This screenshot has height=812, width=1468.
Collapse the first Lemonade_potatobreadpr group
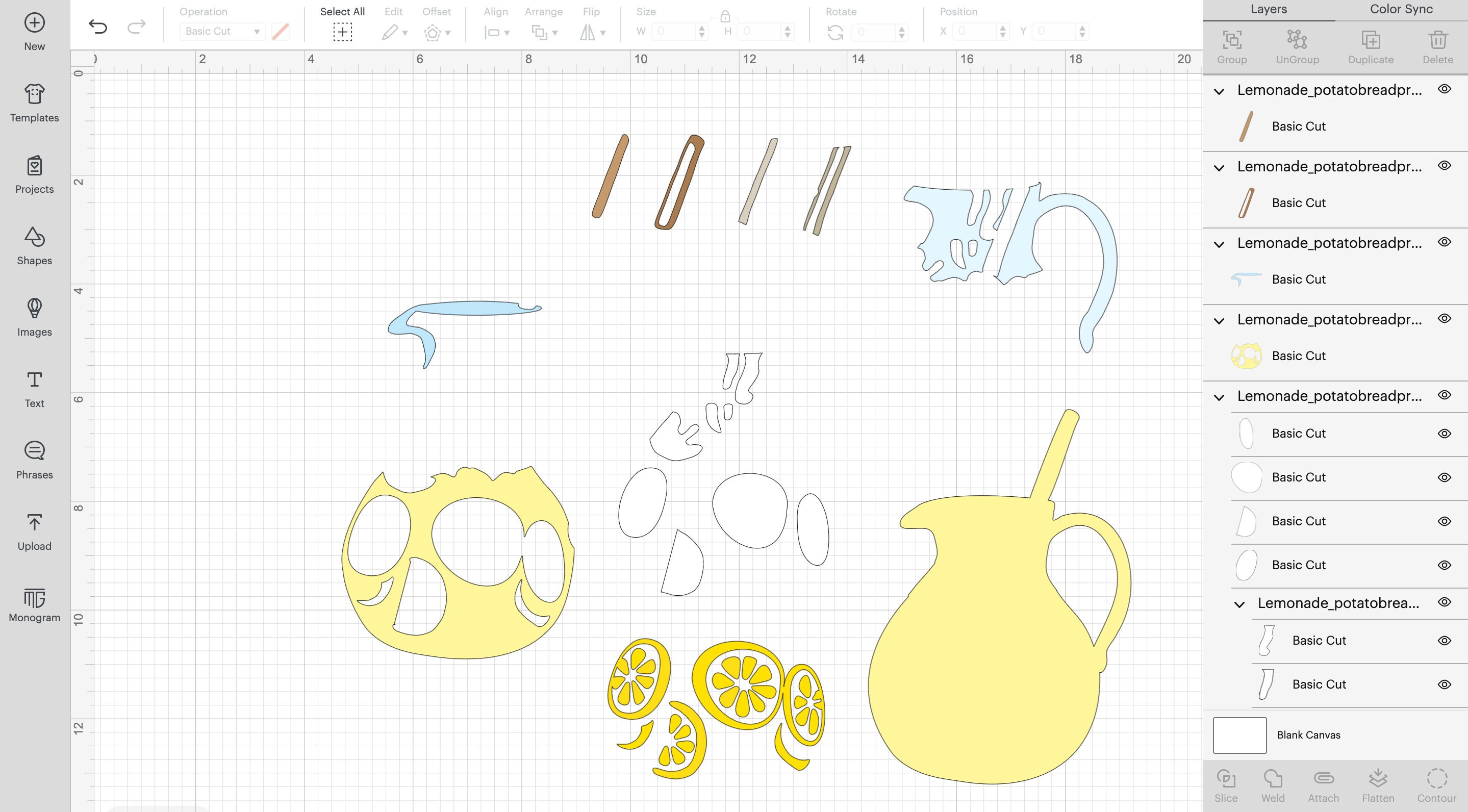pos(1219,90)
